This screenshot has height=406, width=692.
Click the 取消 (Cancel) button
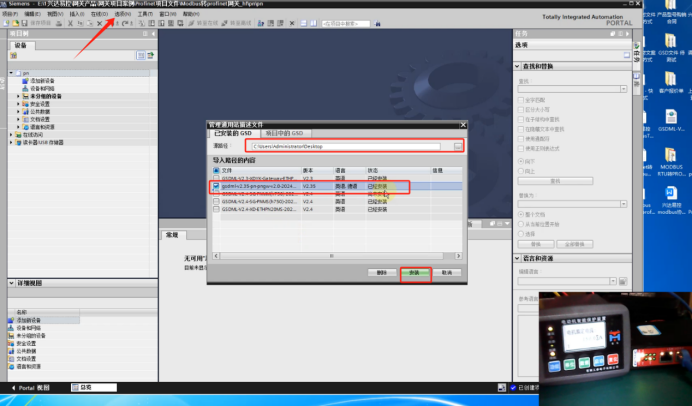447,273
